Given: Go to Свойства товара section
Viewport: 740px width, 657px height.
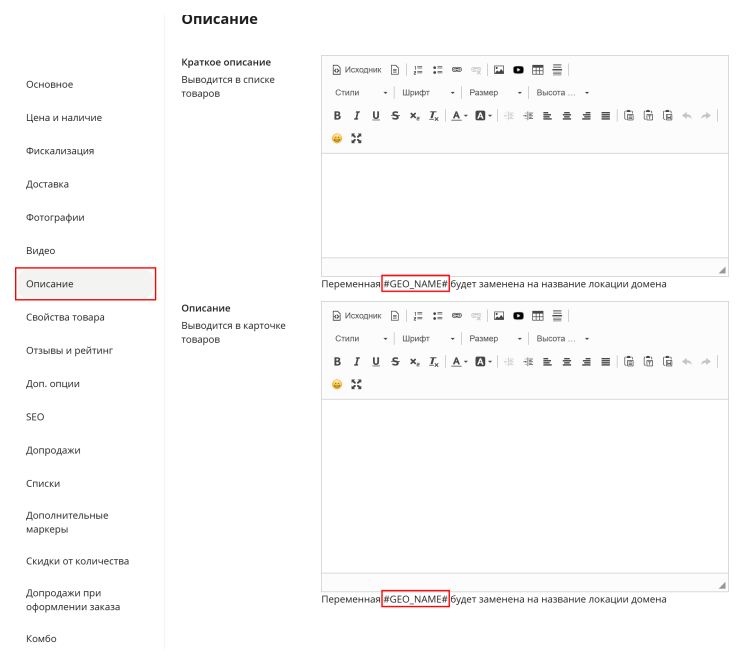Looking at the screenshot, I should [65, 317].
